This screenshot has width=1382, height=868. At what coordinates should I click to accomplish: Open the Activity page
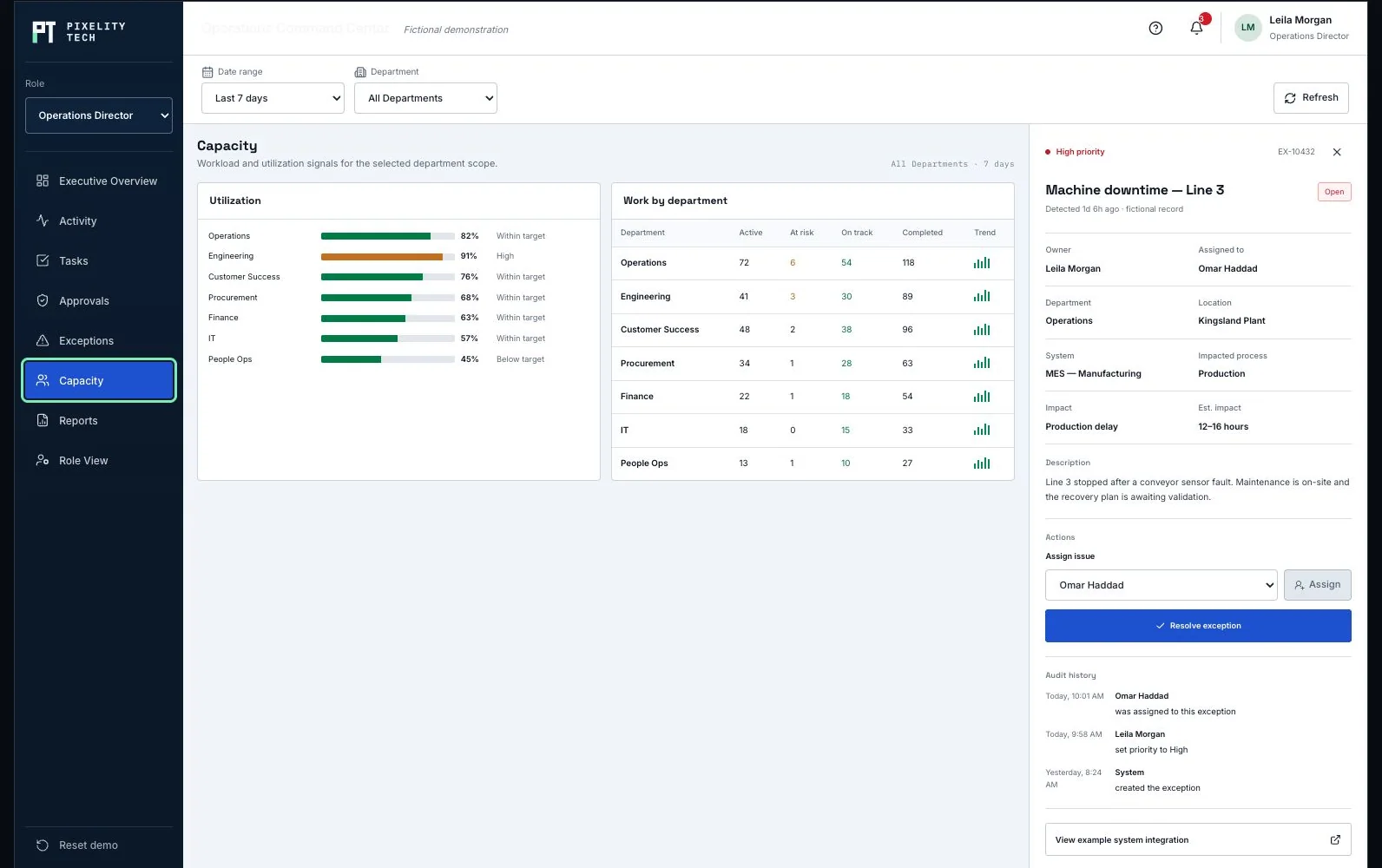99,220
